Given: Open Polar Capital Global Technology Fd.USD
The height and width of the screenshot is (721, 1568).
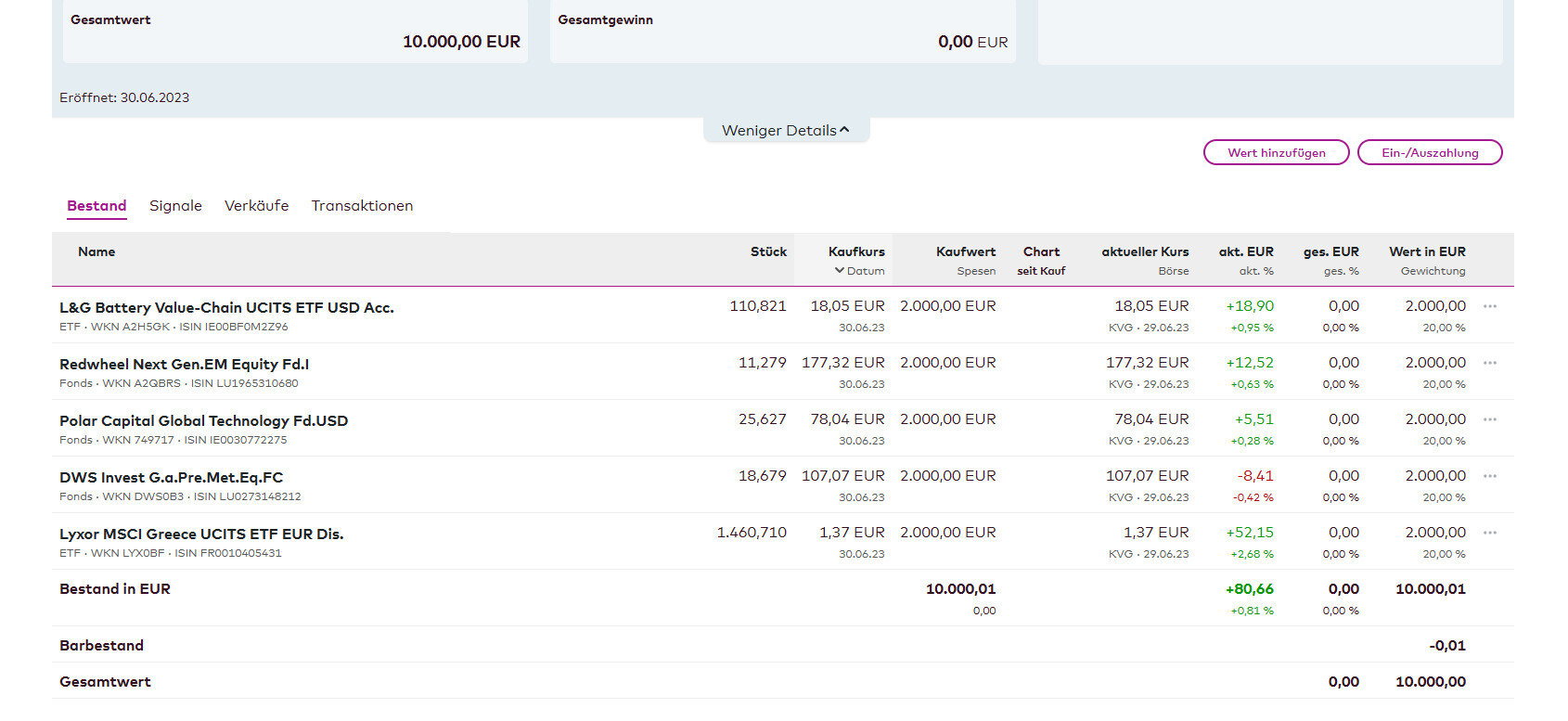Looking at the screenshot, I should click(203, 420).
